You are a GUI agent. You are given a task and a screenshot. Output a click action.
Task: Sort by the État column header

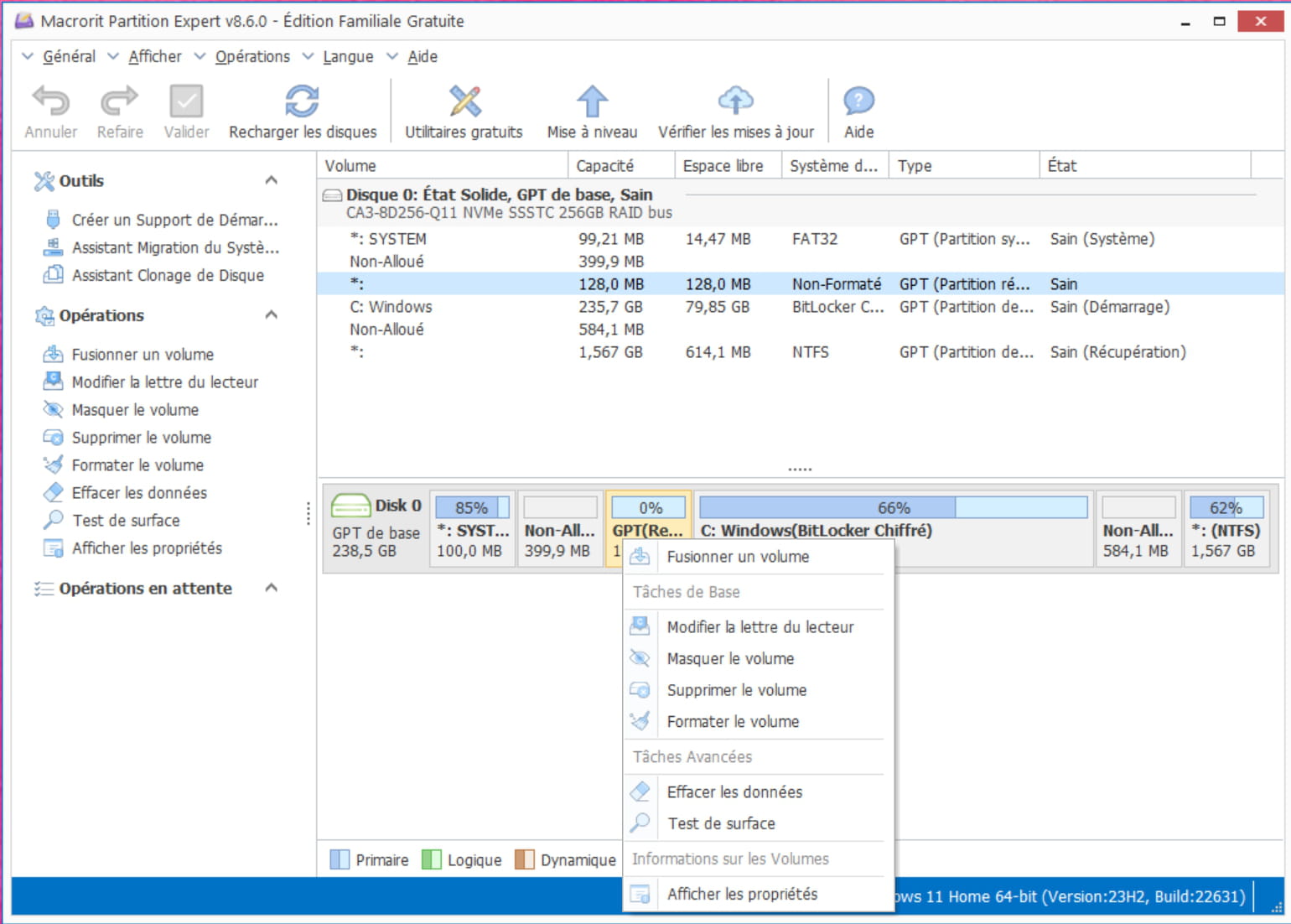point(1145,165)
